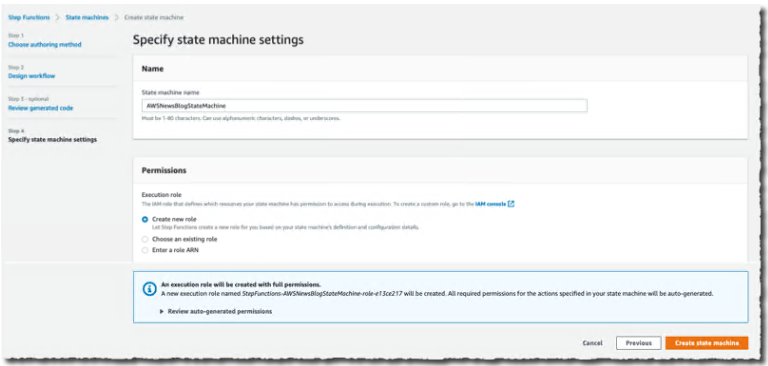Click the info icon in the execution role notice
768x366 pixels.
tap(149, 289)
